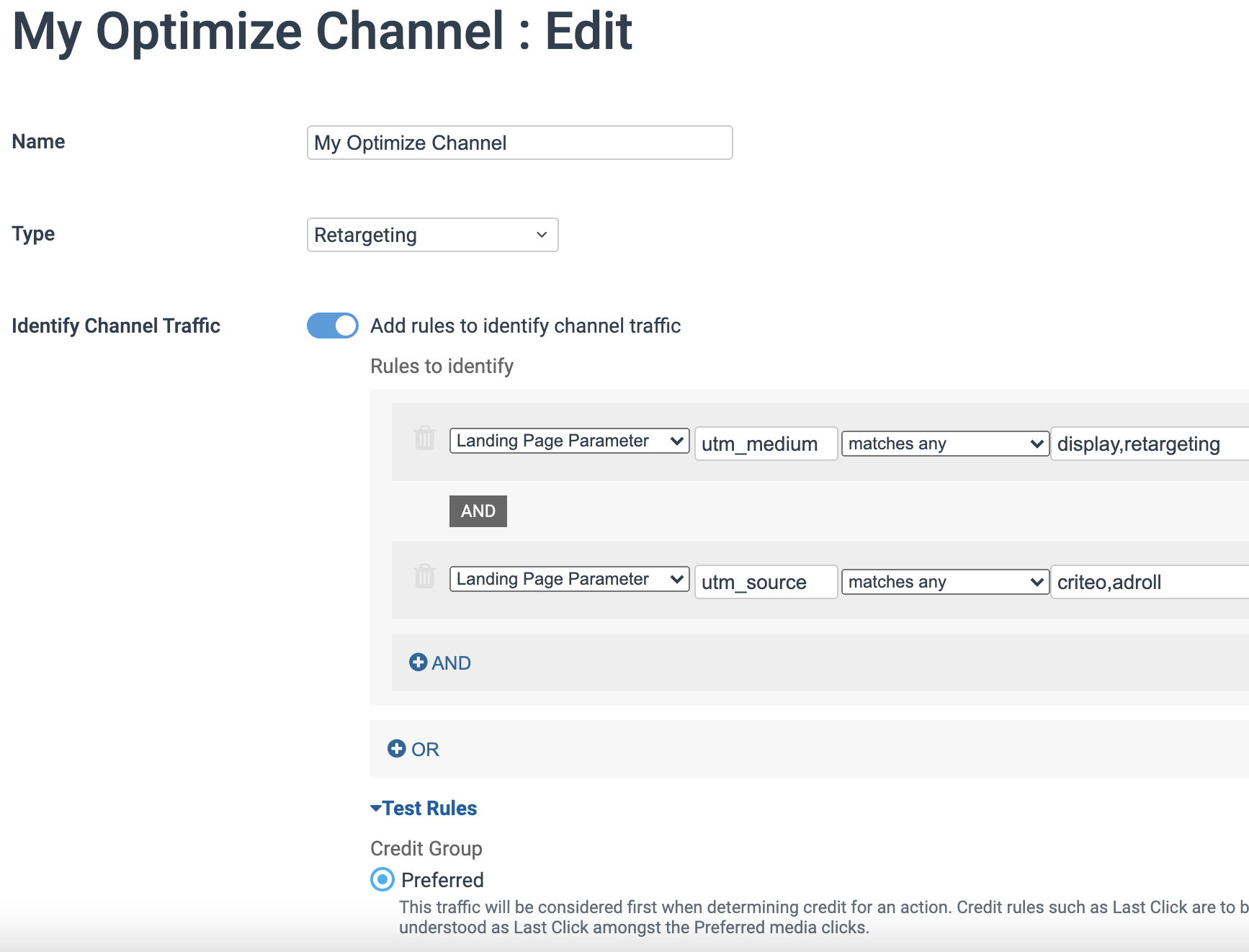Add another AND condition
This screenshot has height=952, width=1249.
pyautogui.click(x=440, y=663)
